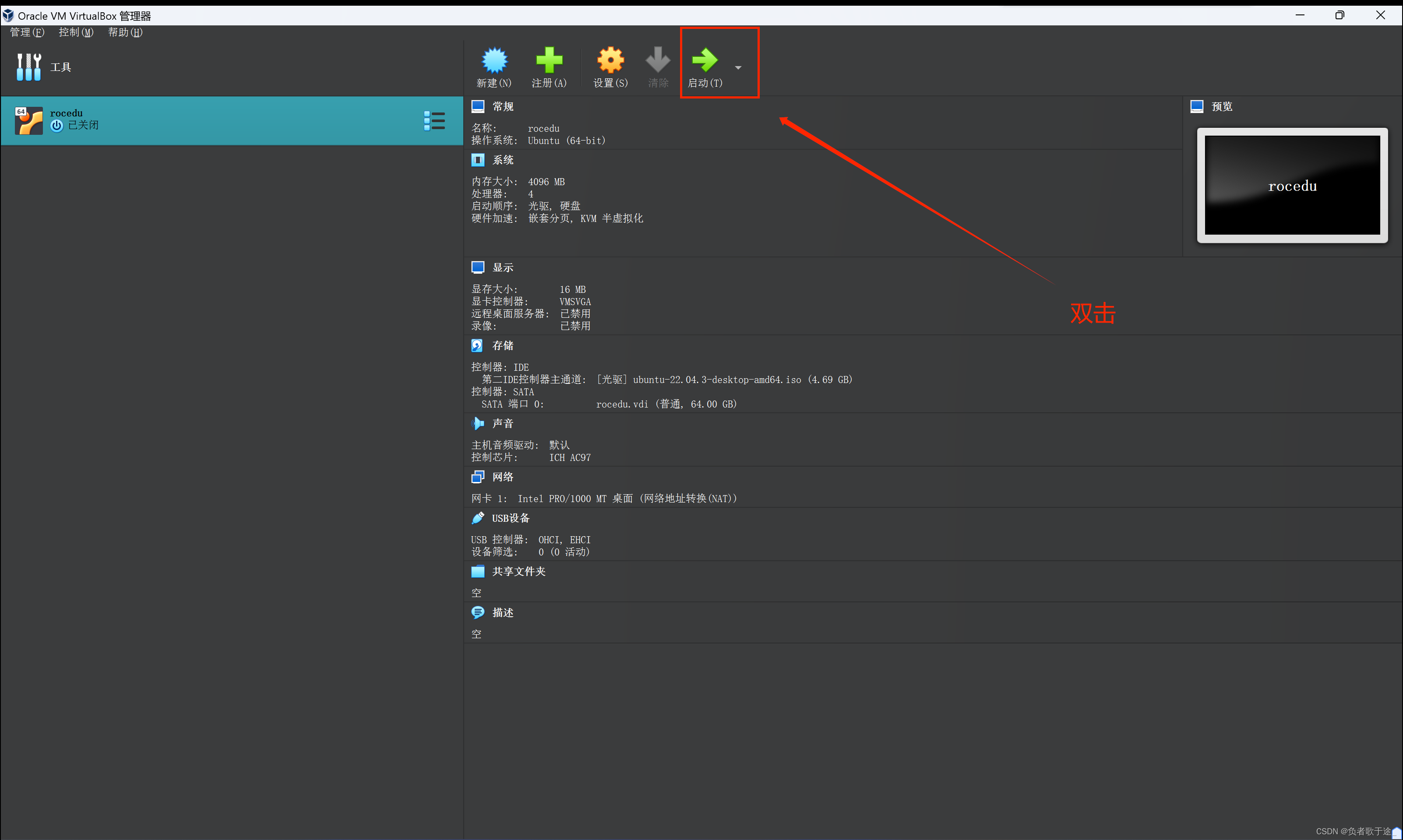Click the 网络 network adapter icon
1403x840 pixels.
478,477
